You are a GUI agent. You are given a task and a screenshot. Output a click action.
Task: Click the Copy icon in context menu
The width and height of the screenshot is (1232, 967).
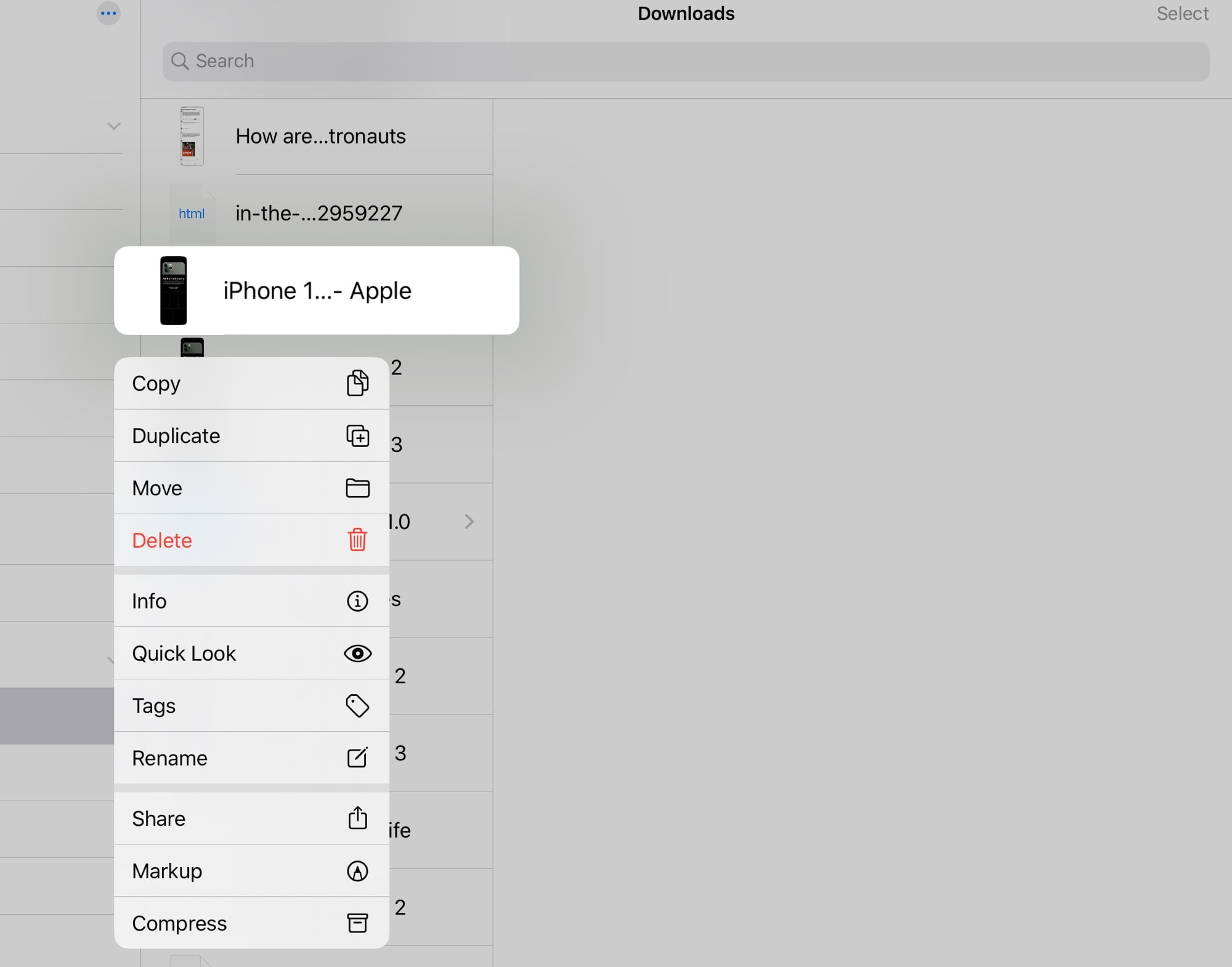(x=357, y=383)
